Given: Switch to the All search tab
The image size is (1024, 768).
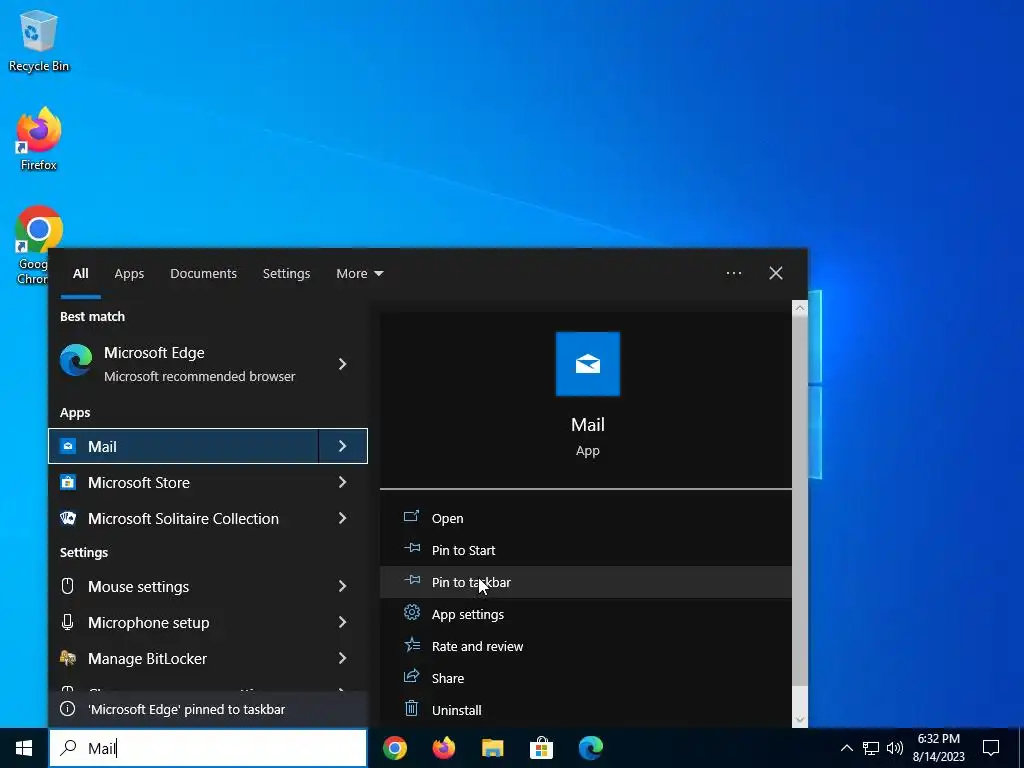Looking at the screenshot, I should (x=80, y=274).
